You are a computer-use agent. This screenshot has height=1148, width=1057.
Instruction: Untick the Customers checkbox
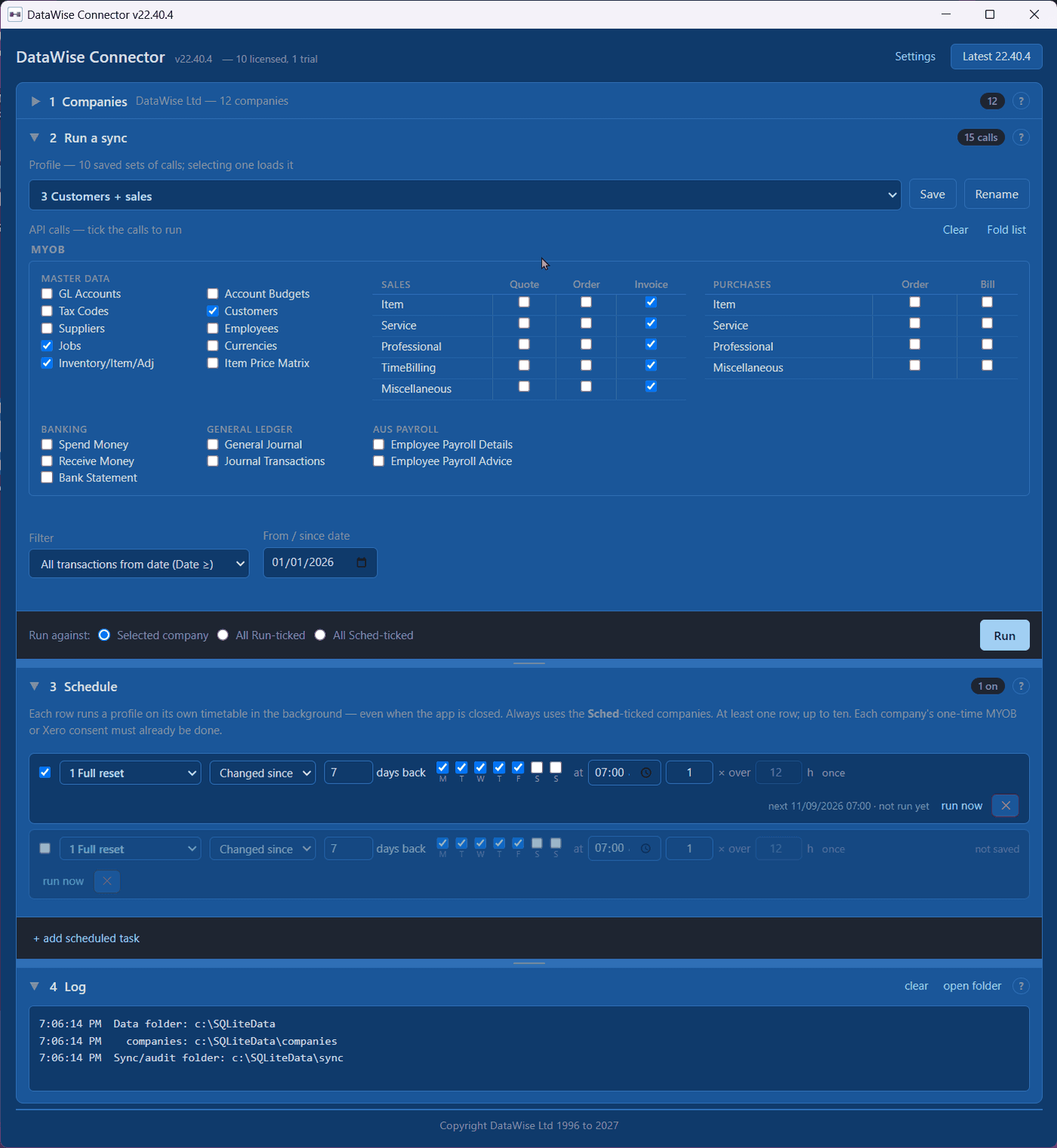213,311
